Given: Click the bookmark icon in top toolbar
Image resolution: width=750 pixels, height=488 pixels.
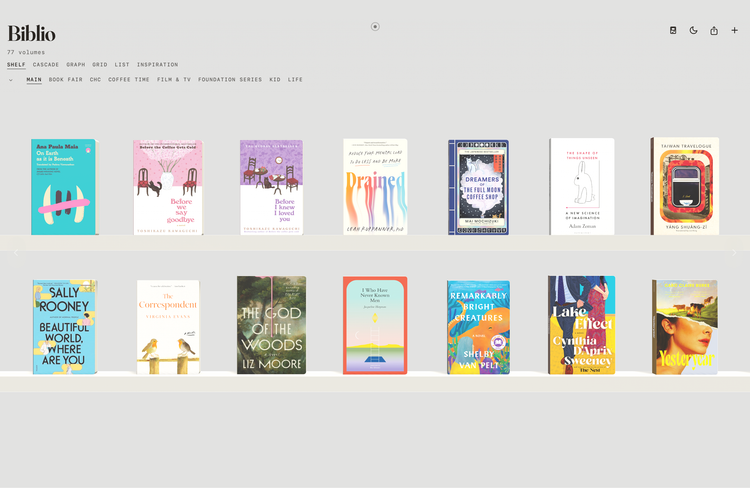Looking at the screenshot, I should click(673, 31).
